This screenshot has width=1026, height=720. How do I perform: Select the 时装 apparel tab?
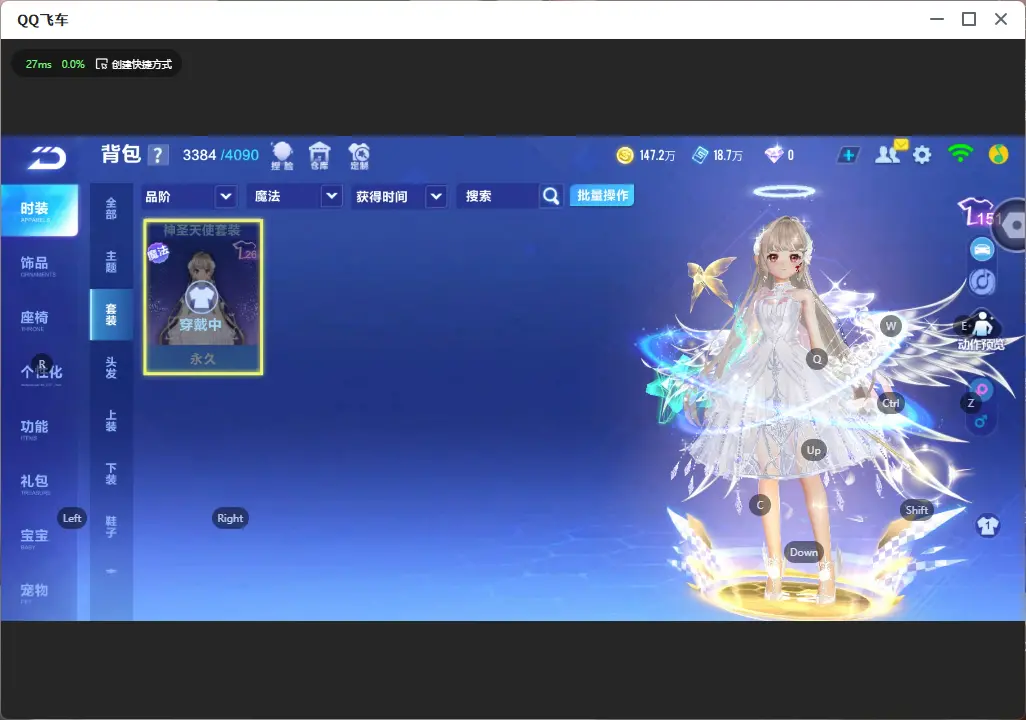click(x=39, y=210)
